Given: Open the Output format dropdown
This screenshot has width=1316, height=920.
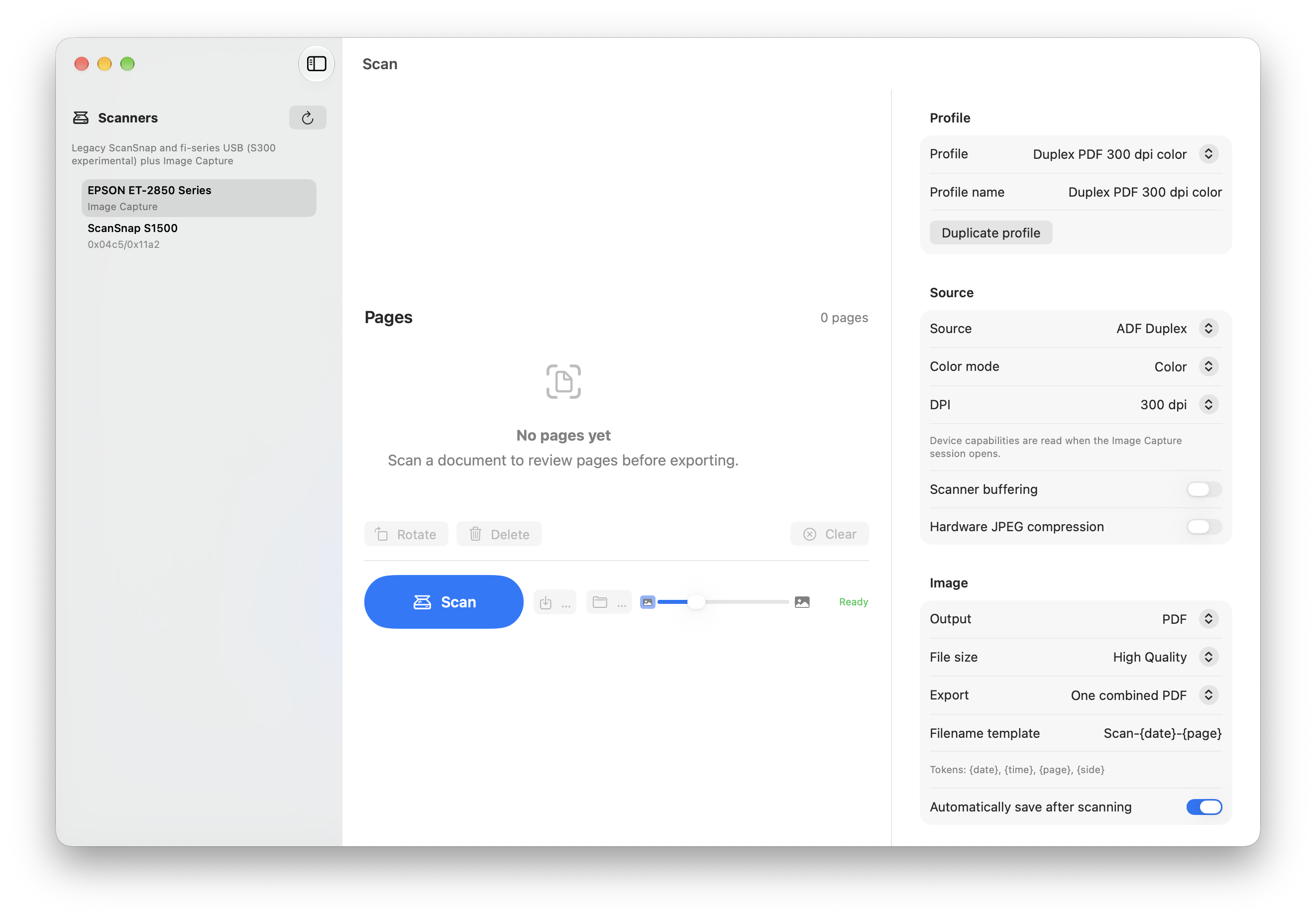Looking at the screenshot, I should (x=1208, y=618).
